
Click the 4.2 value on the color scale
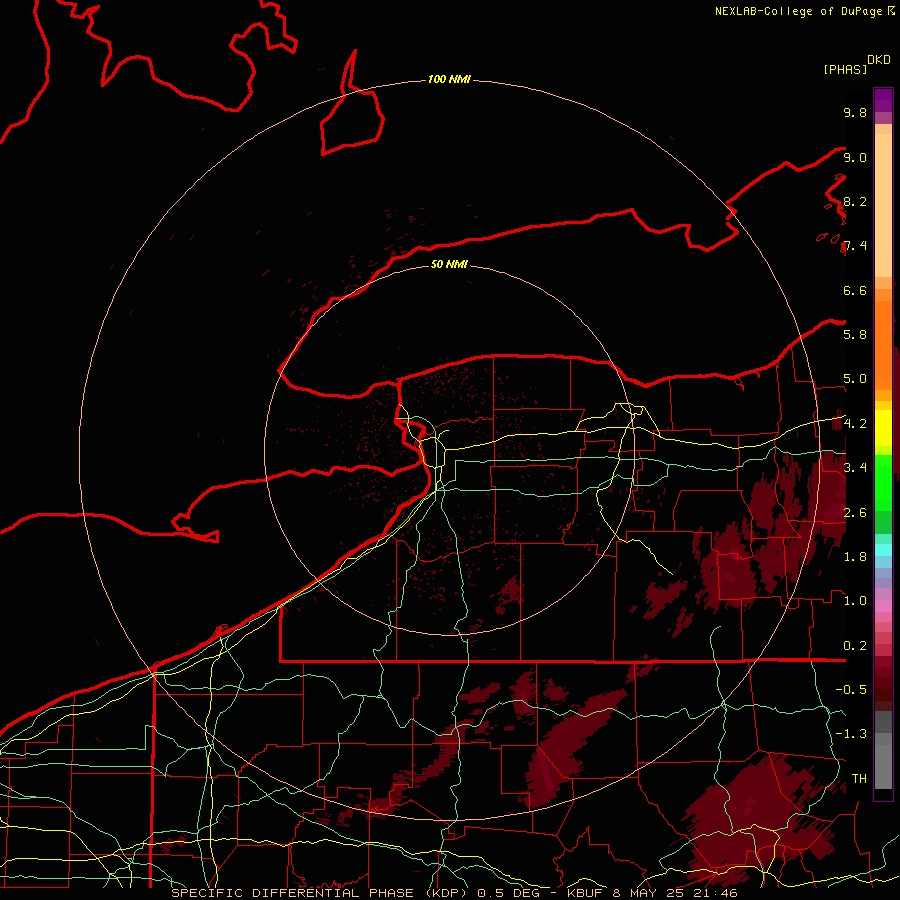(855, 424)
